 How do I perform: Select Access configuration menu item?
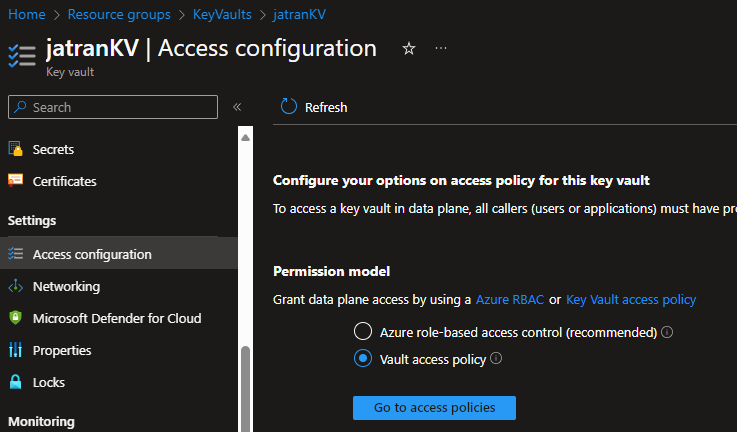[x=118, y=254]
